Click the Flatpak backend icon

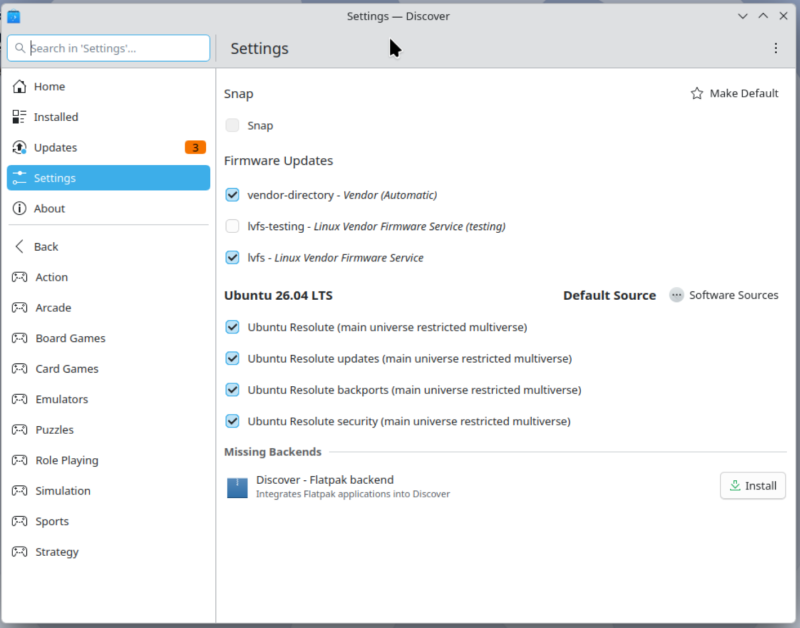coord(237,487)
